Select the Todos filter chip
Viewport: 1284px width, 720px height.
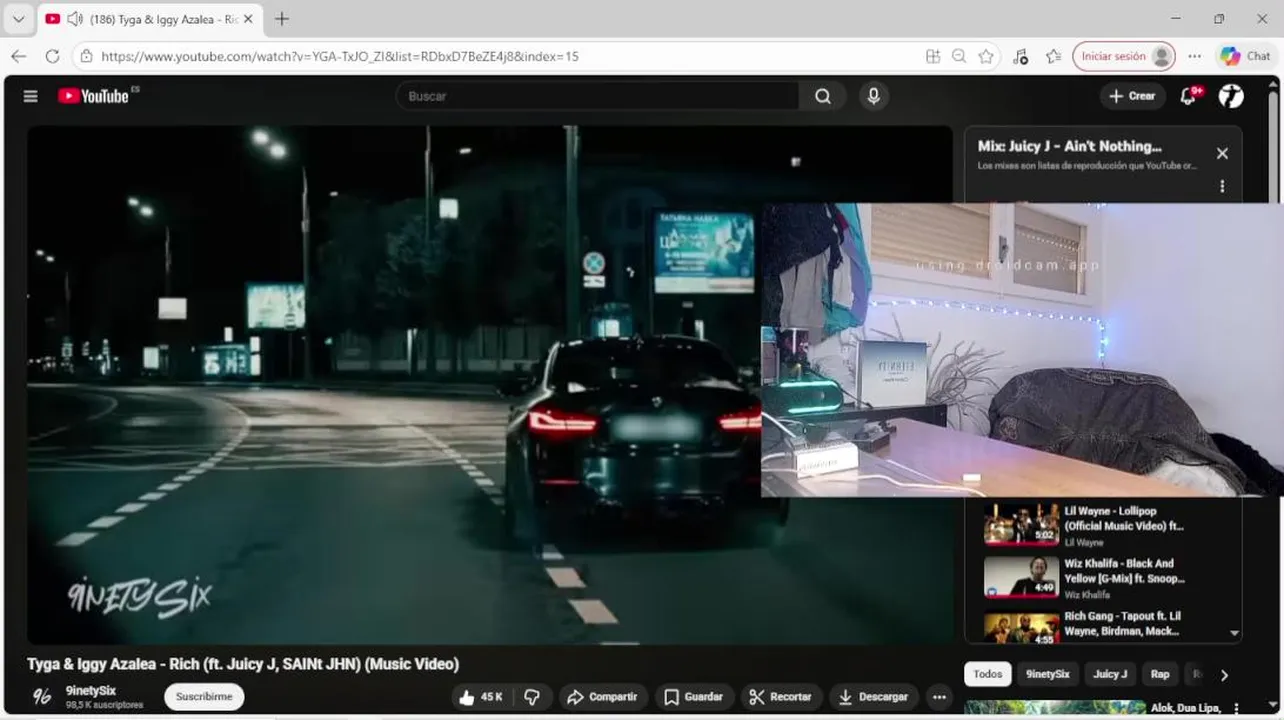[x=988, y=674]
